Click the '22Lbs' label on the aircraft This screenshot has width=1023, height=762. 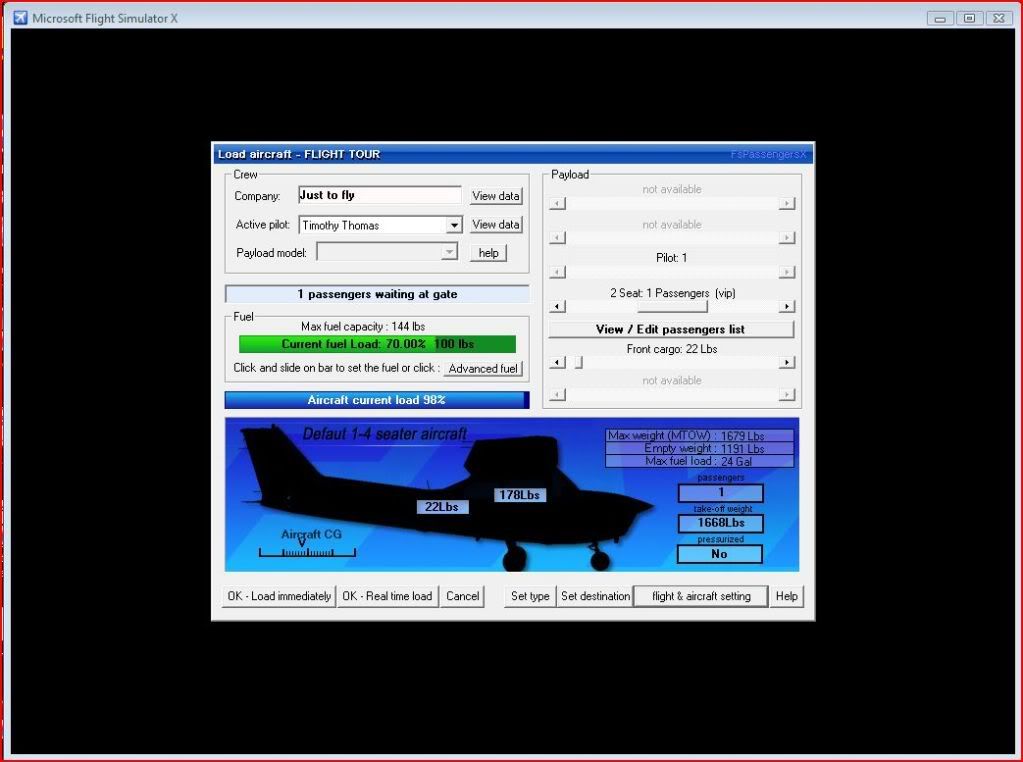click(442, 507)
